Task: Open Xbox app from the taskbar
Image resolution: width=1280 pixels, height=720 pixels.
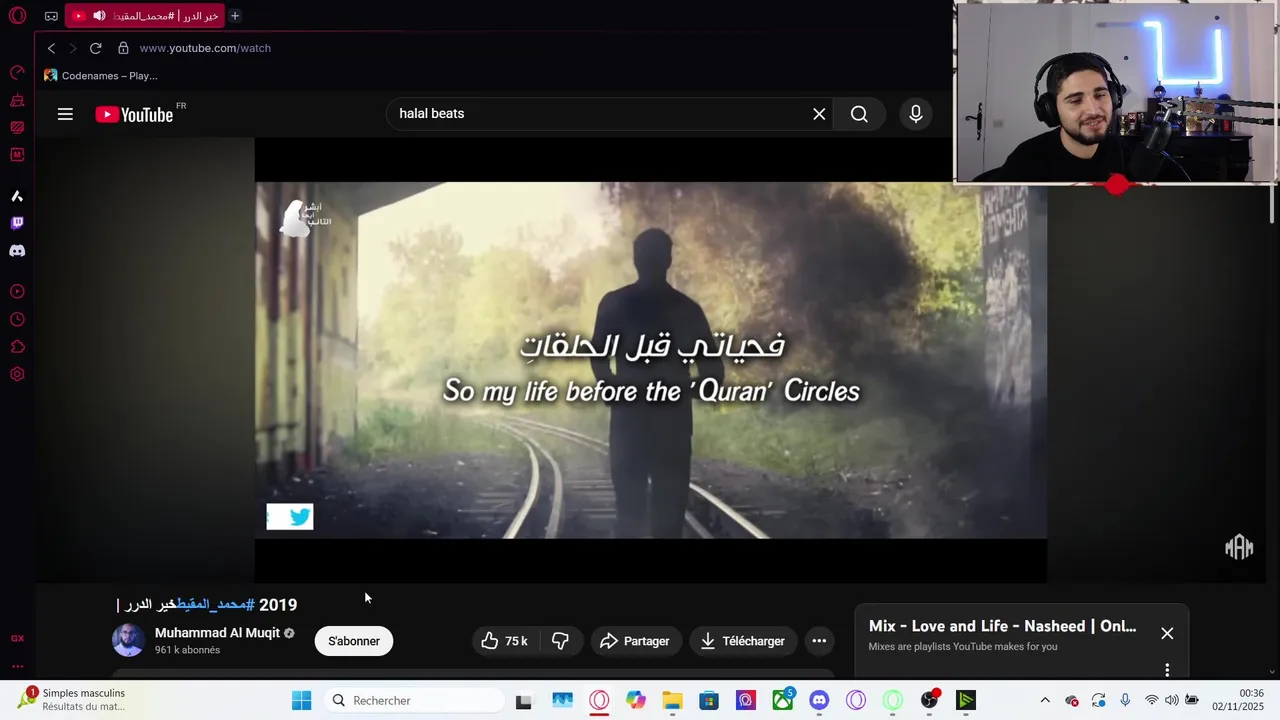Action: pyautogui.click(x=783, y=700)
